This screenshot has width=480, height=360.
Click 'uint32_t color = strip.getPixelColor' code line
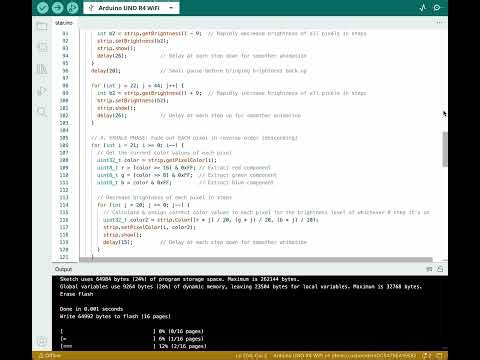pyautogui.click(x=157, y=160)
